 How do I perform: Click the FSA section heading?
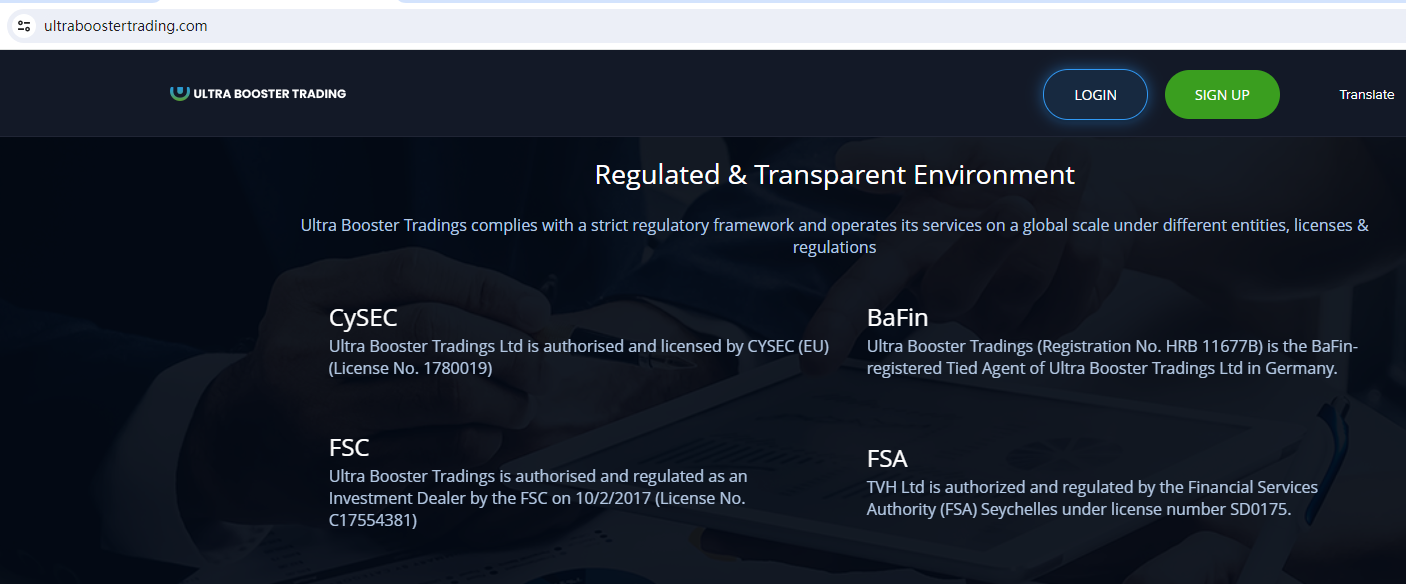pyautogui.click(x=887, y=459)
